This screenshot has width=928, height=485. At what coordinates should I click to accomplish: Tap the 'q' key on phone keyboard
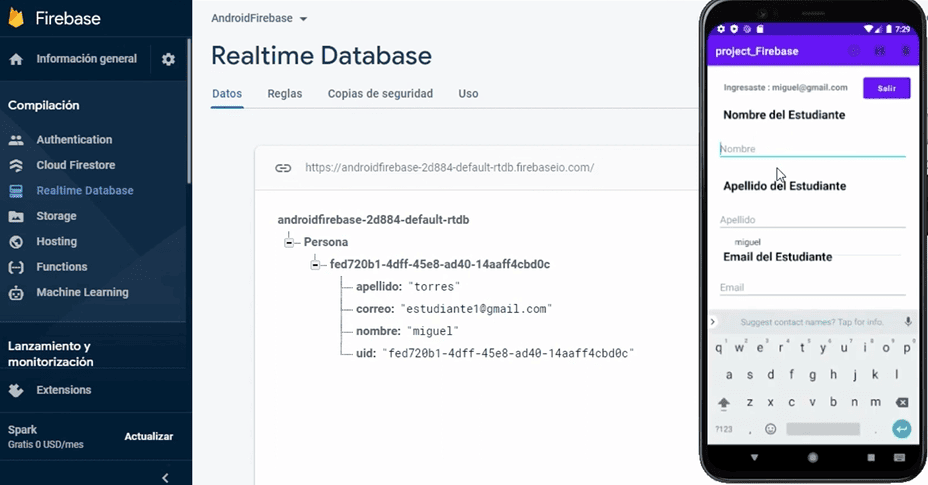point(719,348)
